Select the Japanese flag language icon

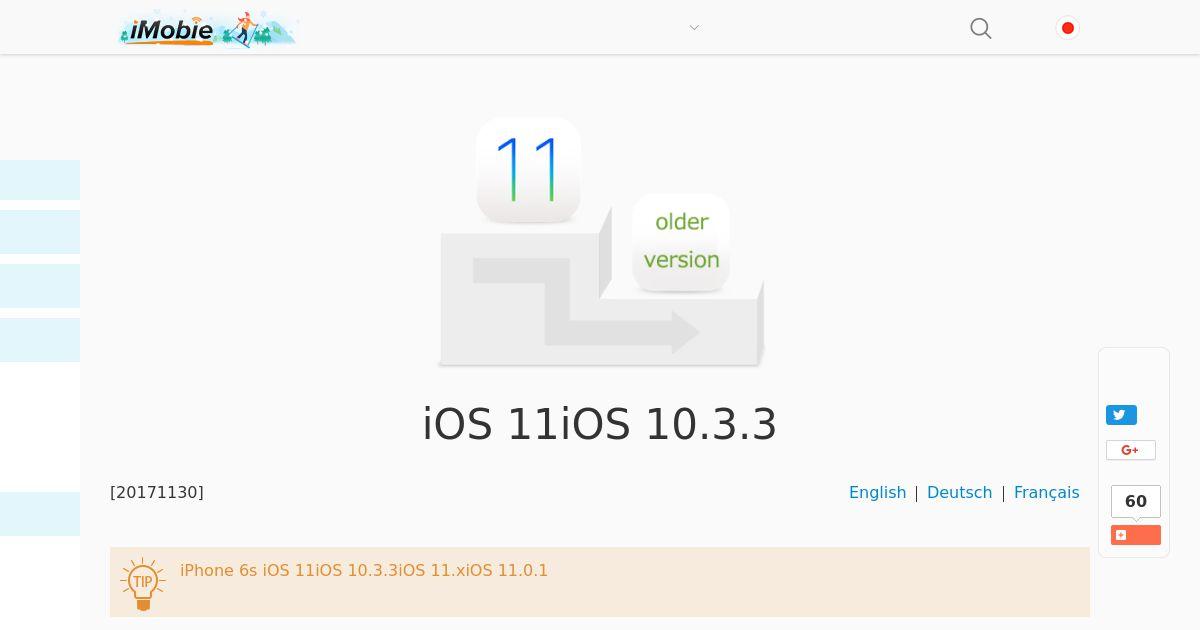point(1068,28)
